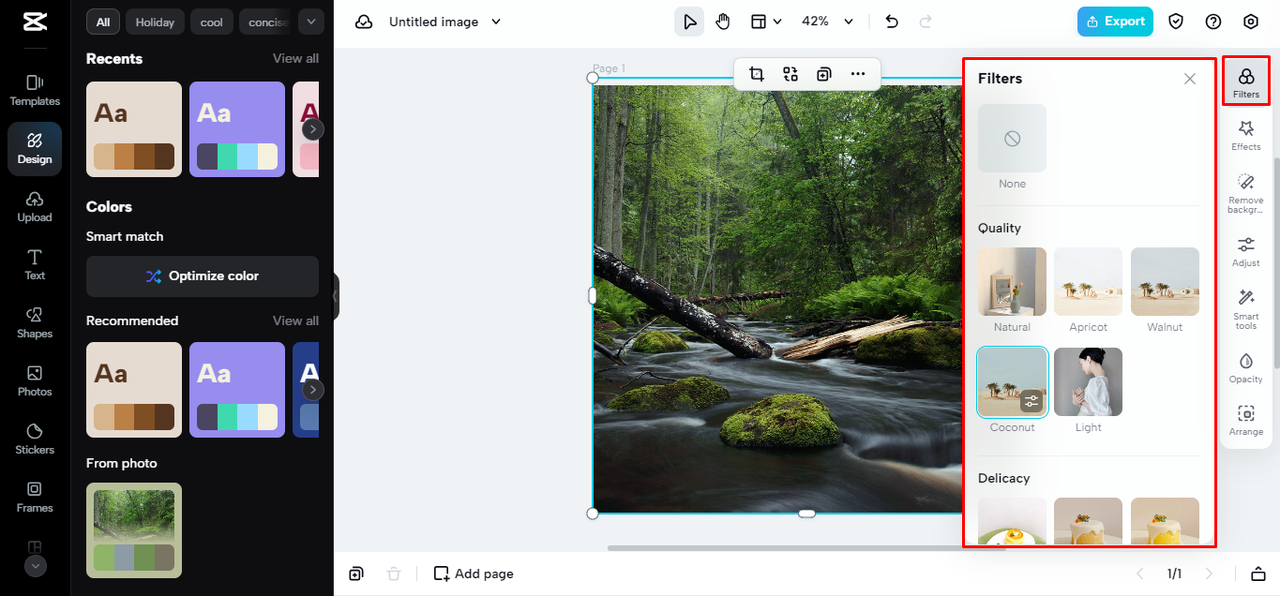Screen dimensions: 1280x596
Task: Apply the Walnut filter
Action: [x=1165, y=282]
